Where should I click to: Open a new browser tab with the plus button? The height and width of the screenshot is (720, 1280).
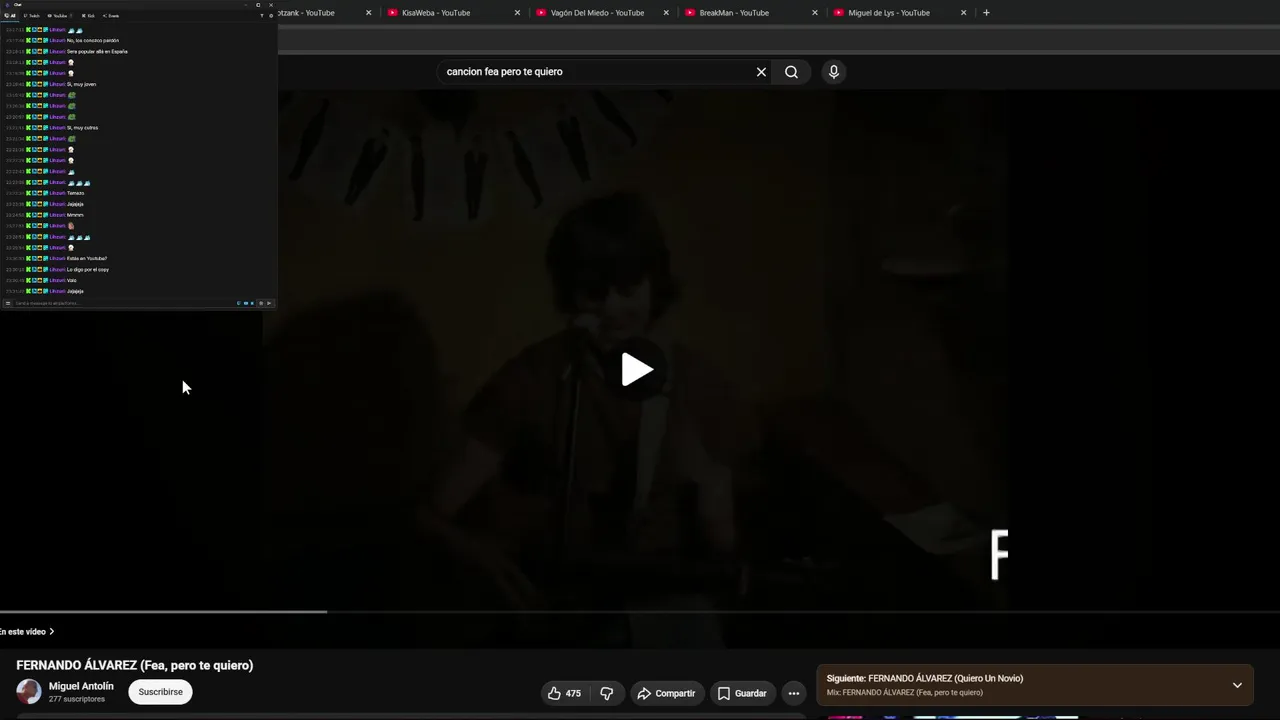[x=986, y=13]
